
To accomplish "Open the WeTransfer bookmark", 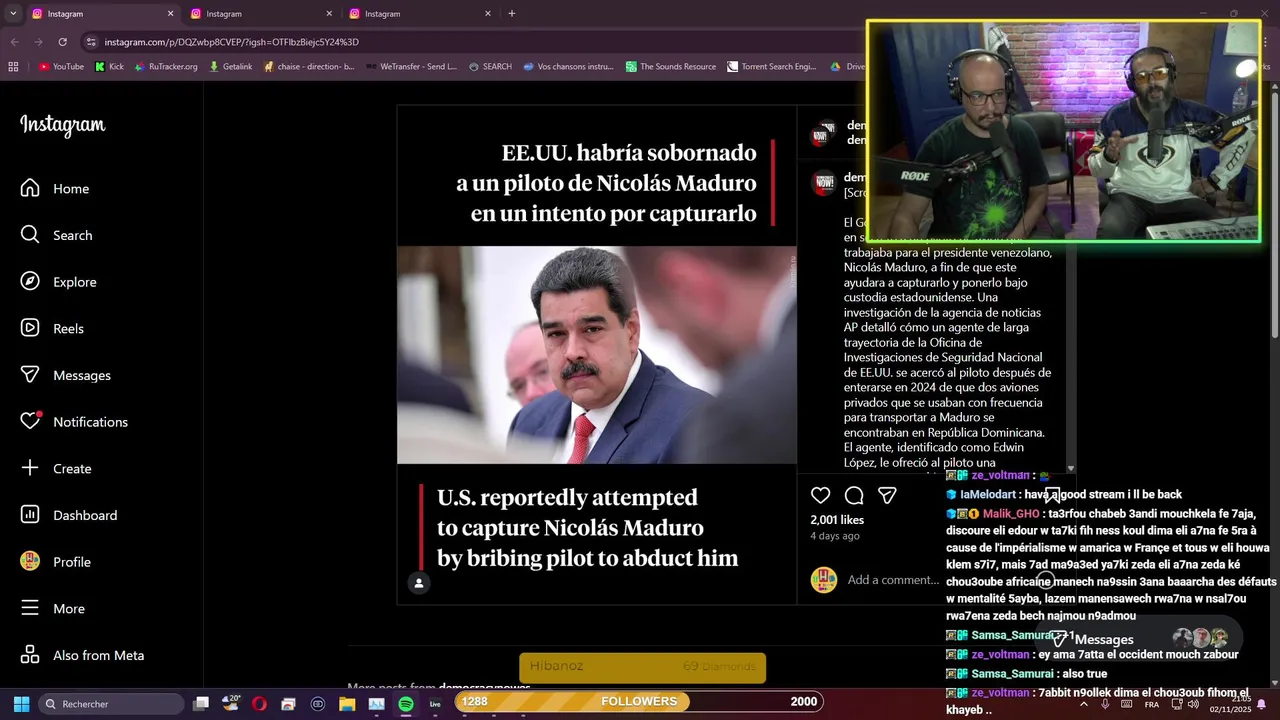I will 412,67.
